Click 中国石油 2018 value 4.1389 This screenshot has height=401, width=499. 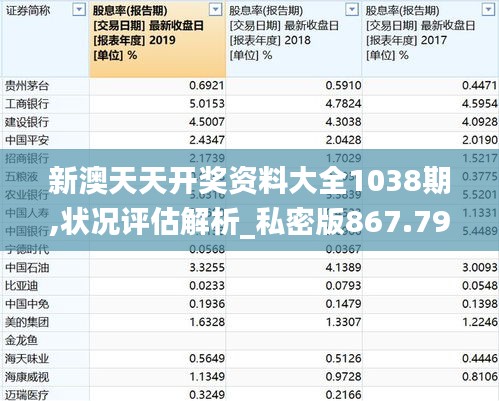pos(343,267)
